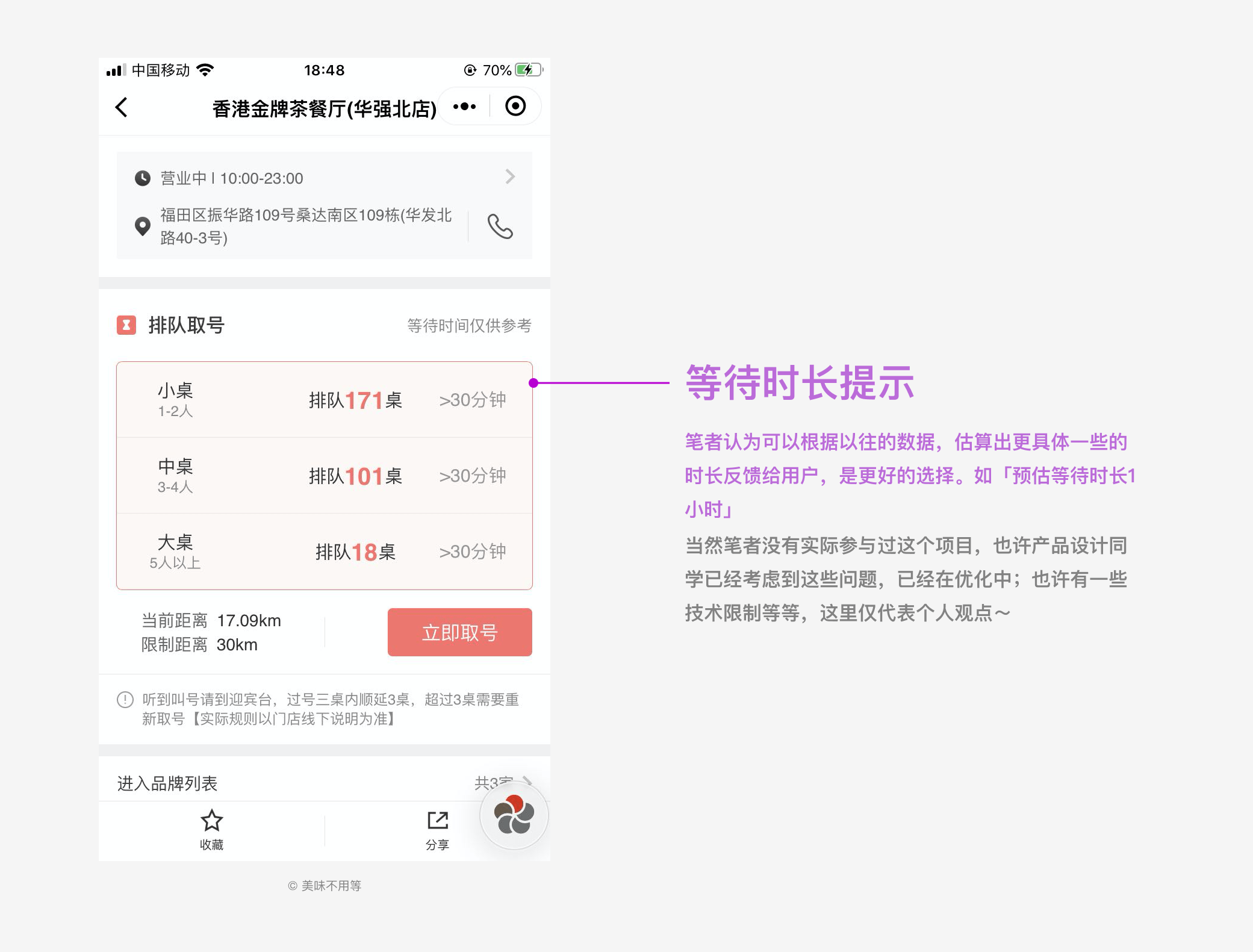Select the 中桌 3-4人 queue row
The height and width of the screenshot is (952, 1253).
pos(324,476)
